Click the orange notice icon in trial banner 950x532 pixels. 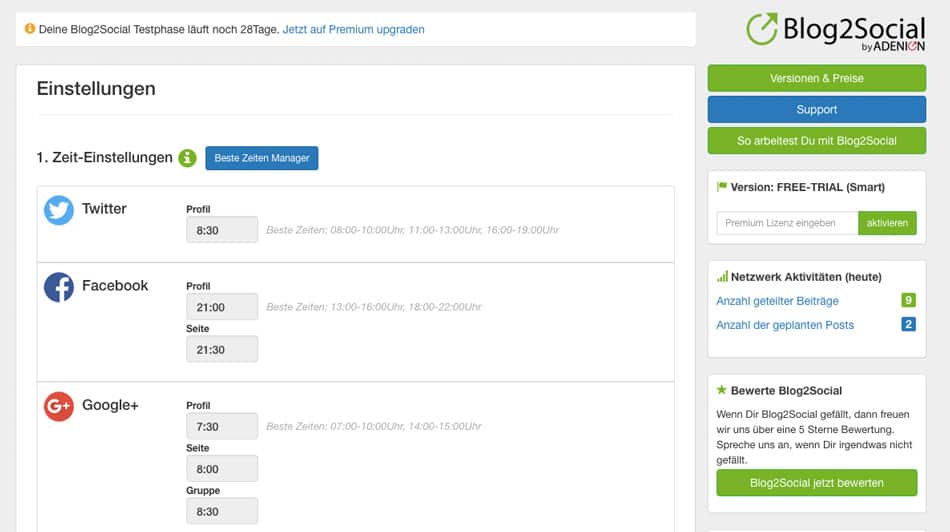click(30, 28)
